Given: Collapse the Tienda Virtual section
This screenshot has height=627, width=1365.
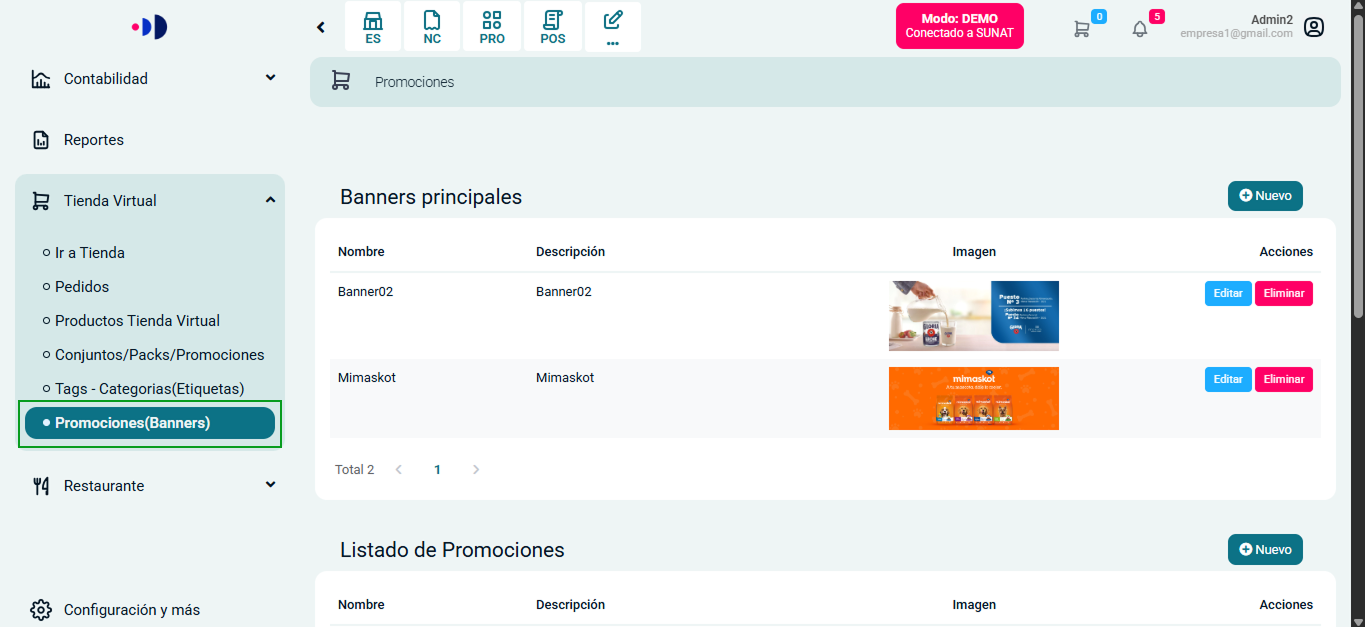Looking at the screenshot, I should (269, 199).
